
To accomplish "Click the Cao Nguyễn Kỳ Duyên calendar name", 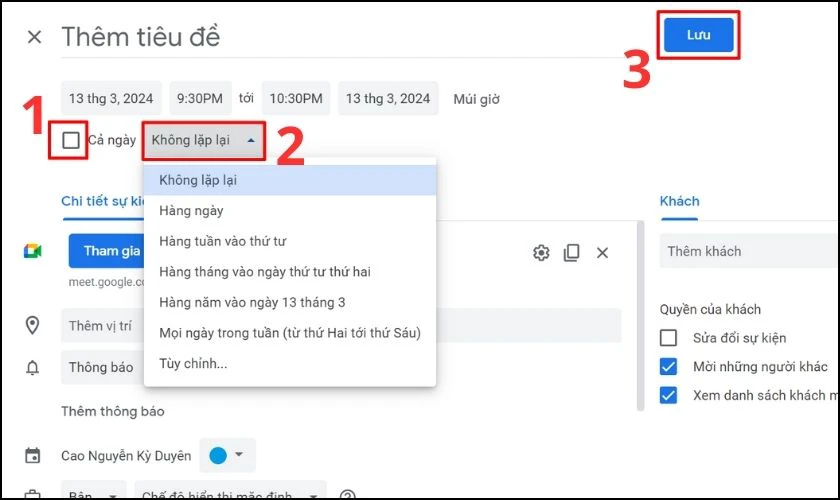I will 126,456.
